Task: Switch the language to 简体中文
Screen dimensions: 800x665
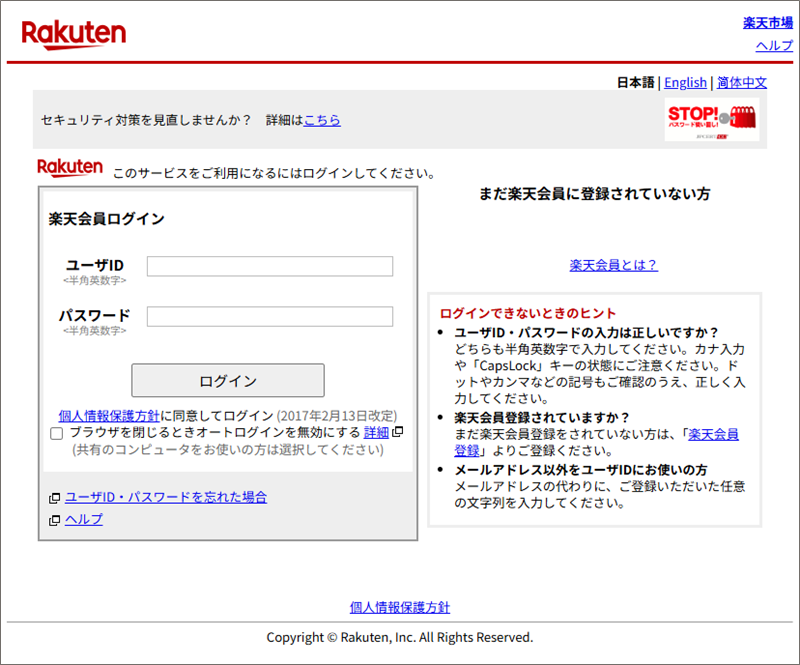Action: coord(741,82)
